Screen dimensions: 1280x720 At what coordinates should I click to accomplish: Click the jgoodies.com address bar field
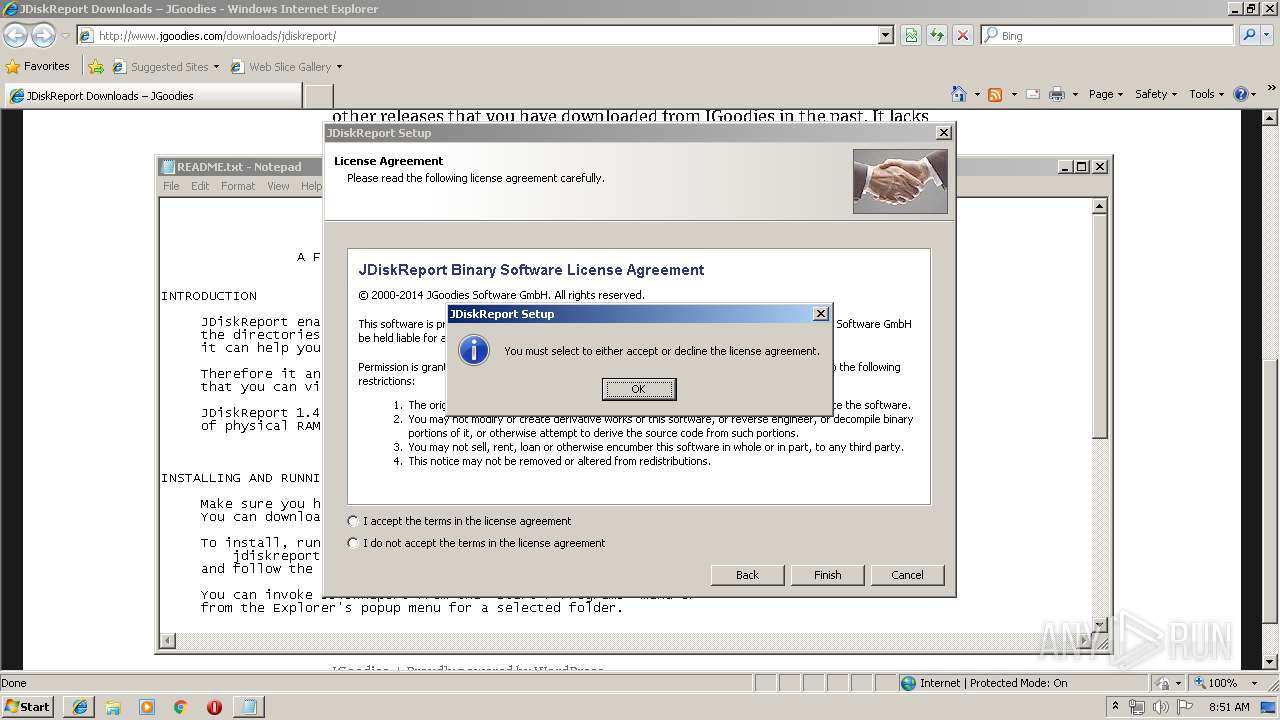[x=485, y=35]
